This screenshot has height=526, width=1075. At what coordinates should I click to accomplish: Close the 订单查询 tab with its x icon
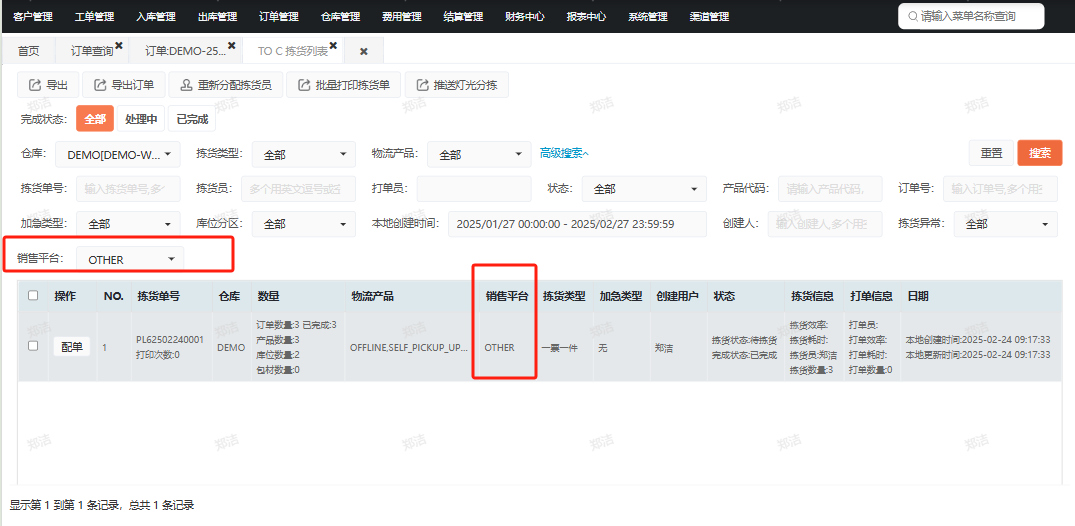point(119,45)
